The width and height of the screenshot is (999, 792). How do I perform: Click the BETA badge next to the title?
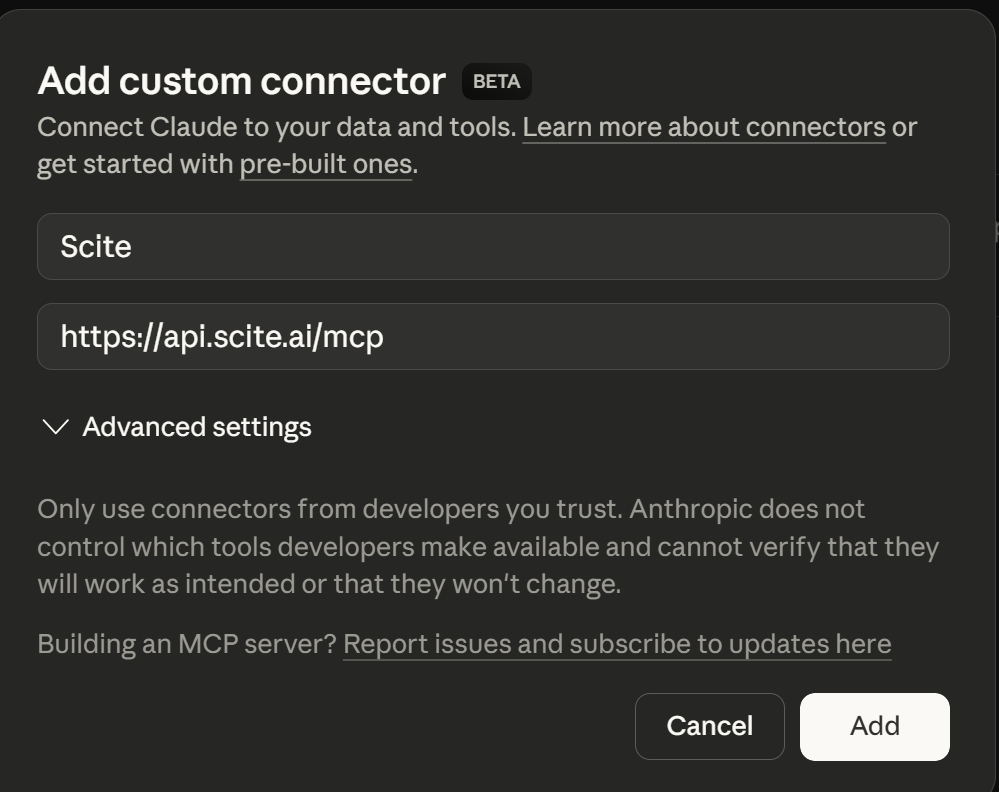click(496, 82)
